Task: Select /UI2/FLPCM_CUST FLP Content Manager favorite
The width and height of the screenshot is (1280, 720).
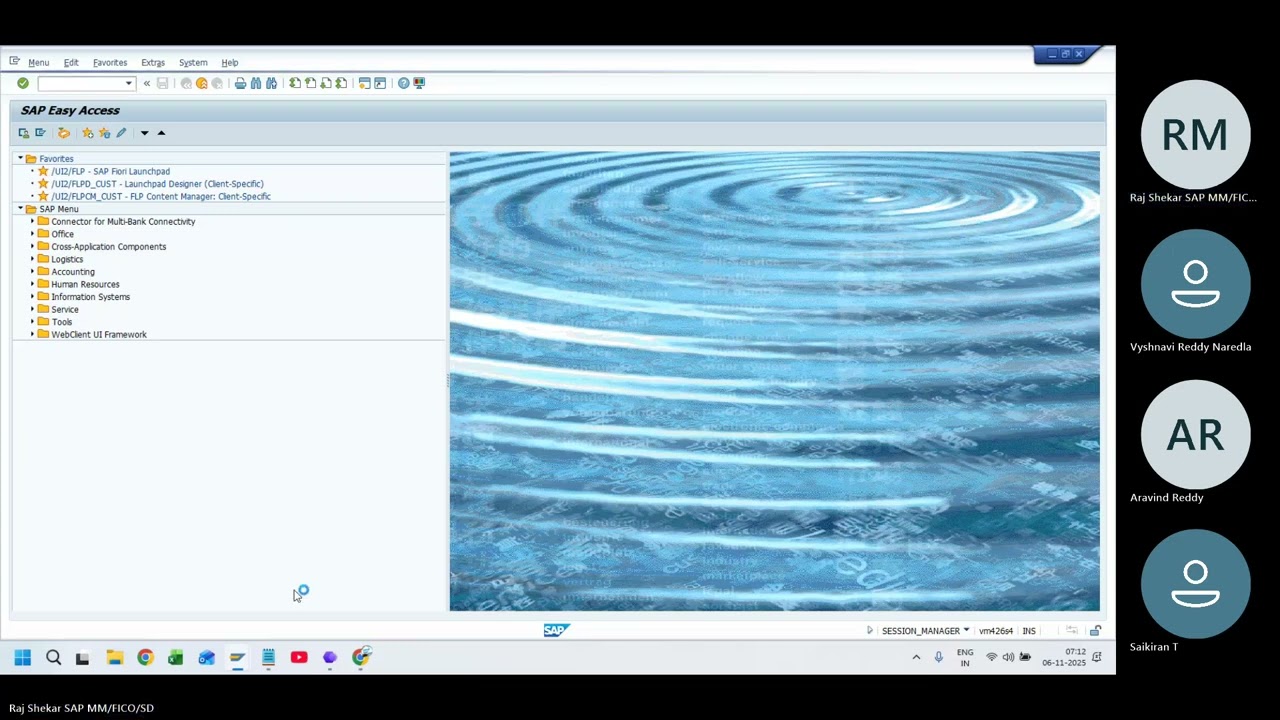Action: click(161, 197)
